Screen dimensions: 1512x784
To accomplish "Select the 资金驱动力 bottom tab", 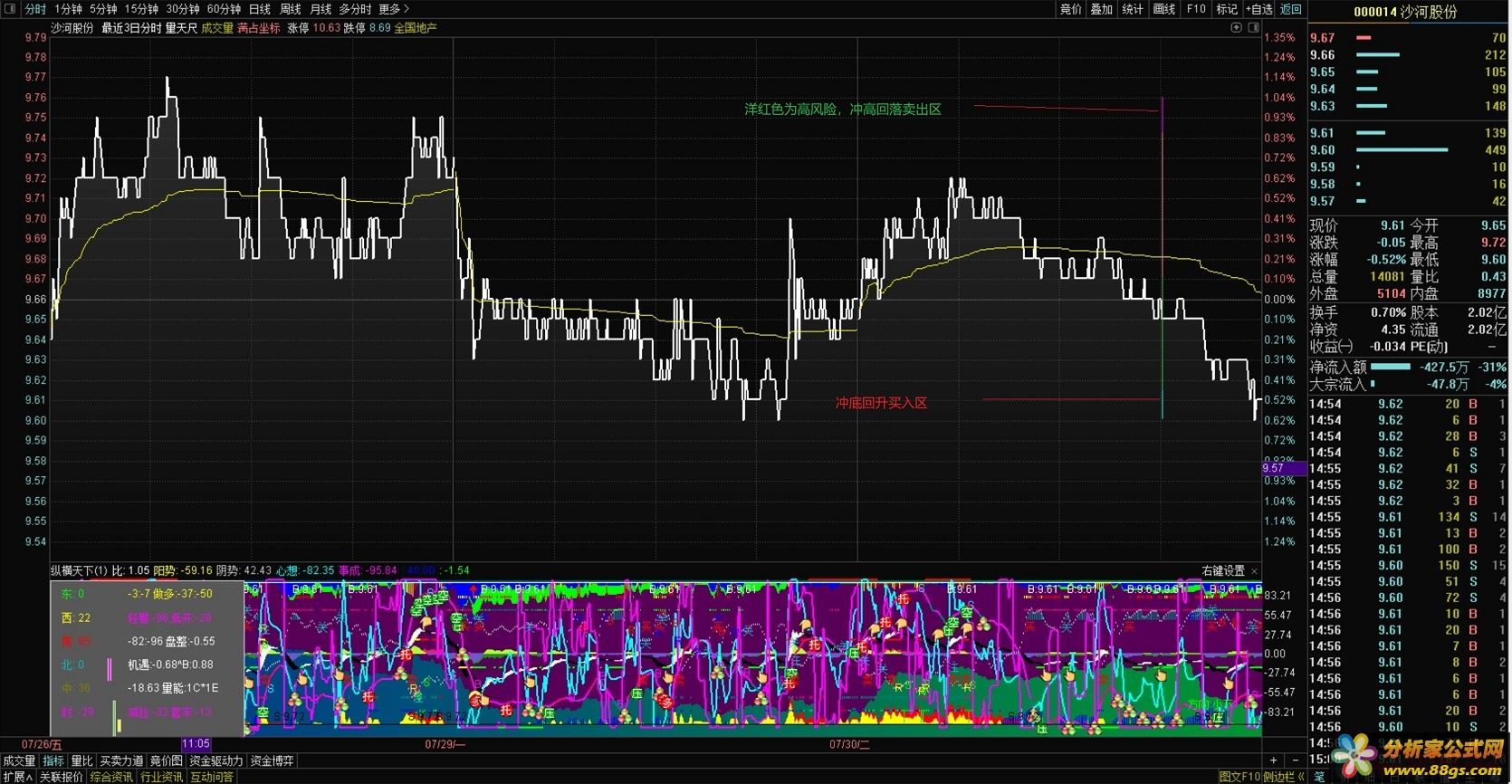I will coord(215,761).
